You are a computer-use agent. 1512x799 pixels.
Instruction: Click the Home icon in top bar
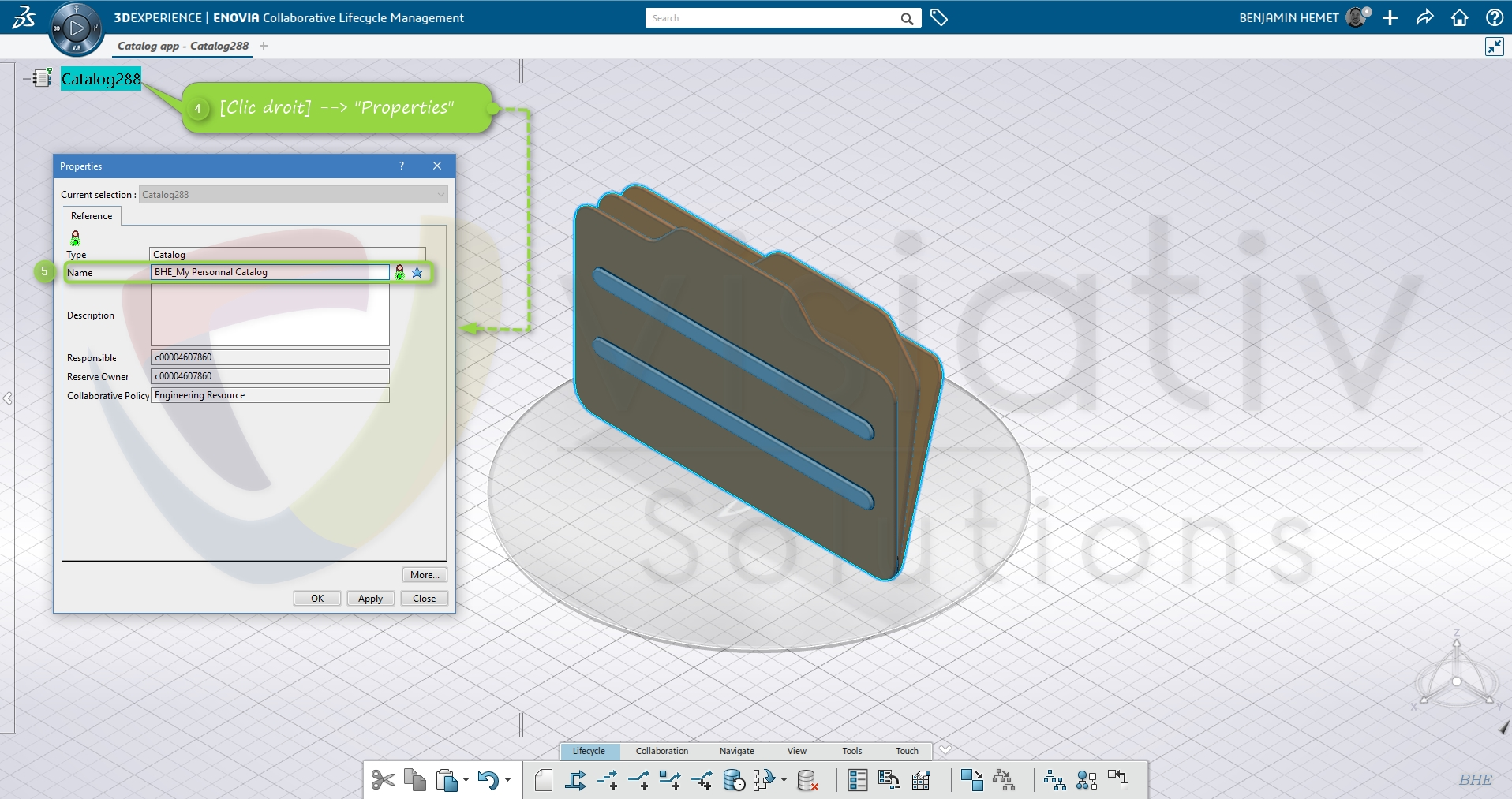(1459, 17)
